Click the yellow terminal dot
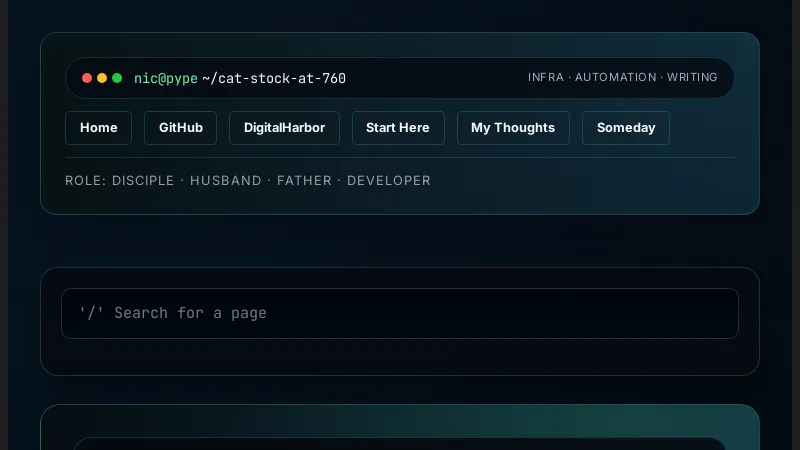 (x=102, y=78)
